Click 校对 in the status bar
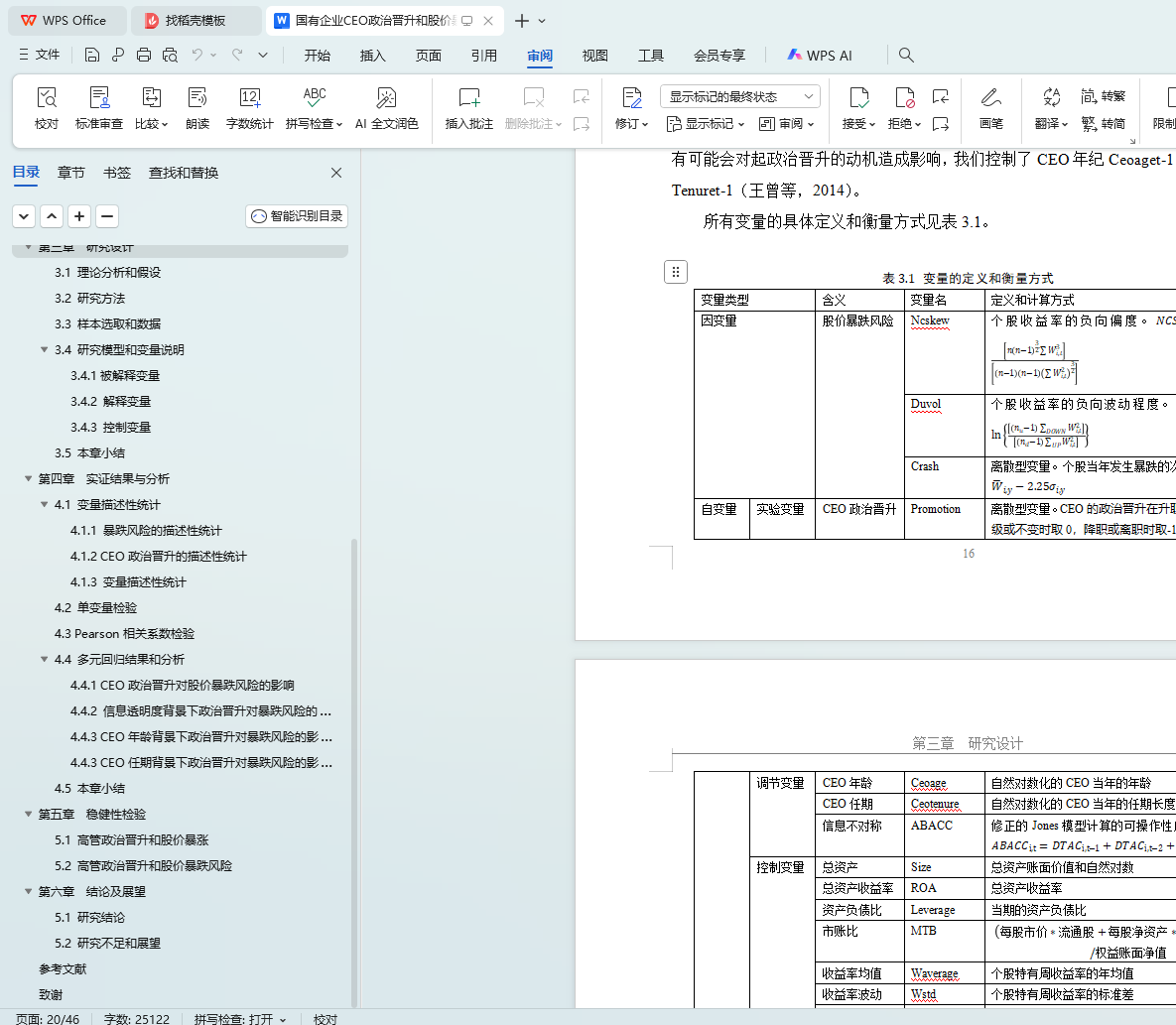The width and height of the screenshot is (1176, 1025). 326,1019
